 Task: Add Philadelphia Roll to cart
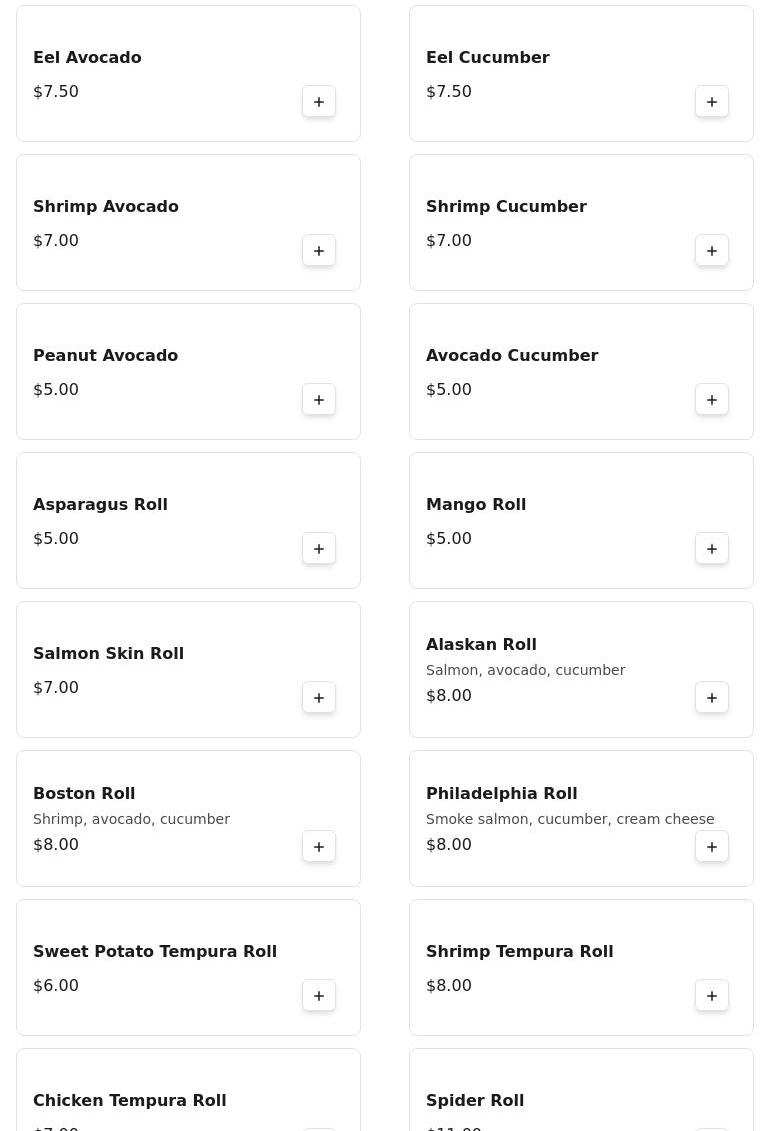[712, 847]
